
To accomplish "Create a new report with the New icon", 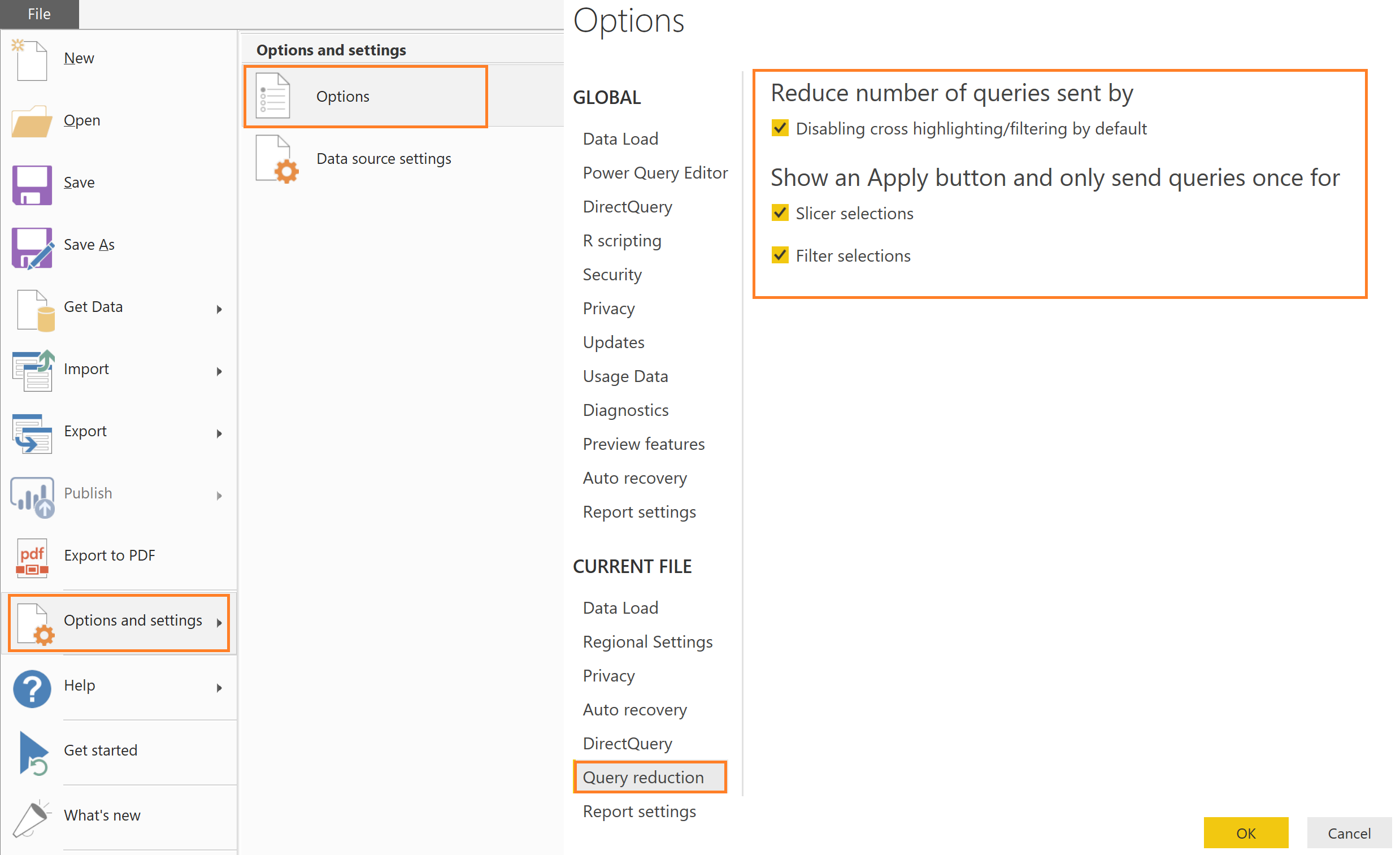I will click(31, 60).
